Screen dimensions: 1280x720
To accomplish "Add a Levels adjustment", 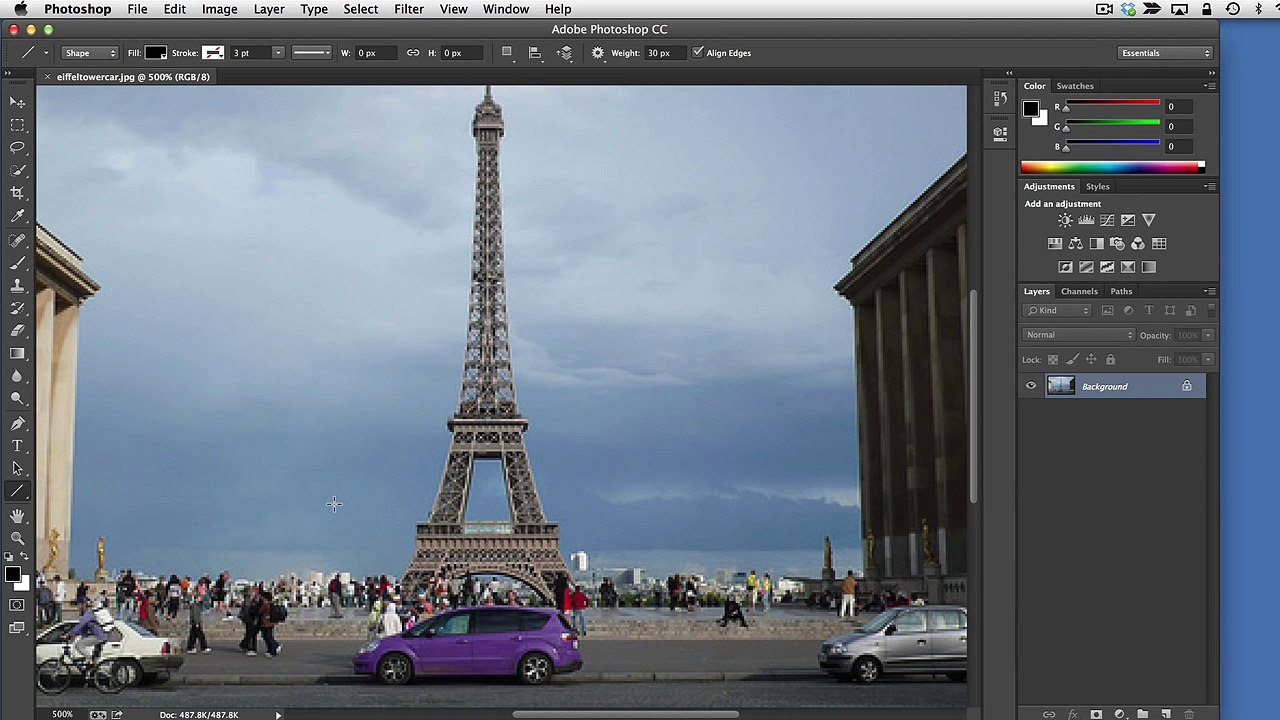I will 1086,220.
